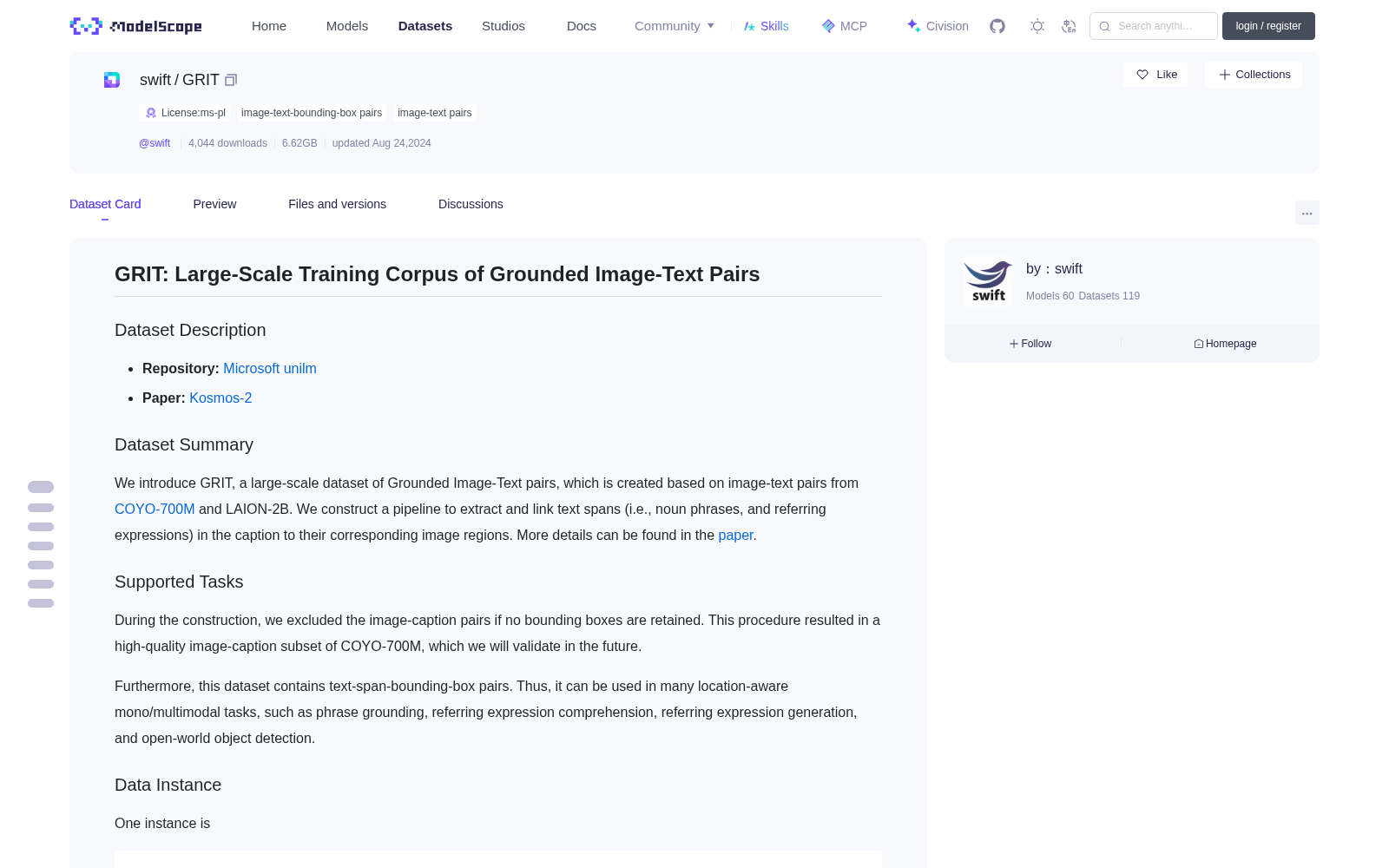Click the '4,044 downloads' text
Image resolution: width=1389 pixels, height=868 pixels.
coord(227,143)
